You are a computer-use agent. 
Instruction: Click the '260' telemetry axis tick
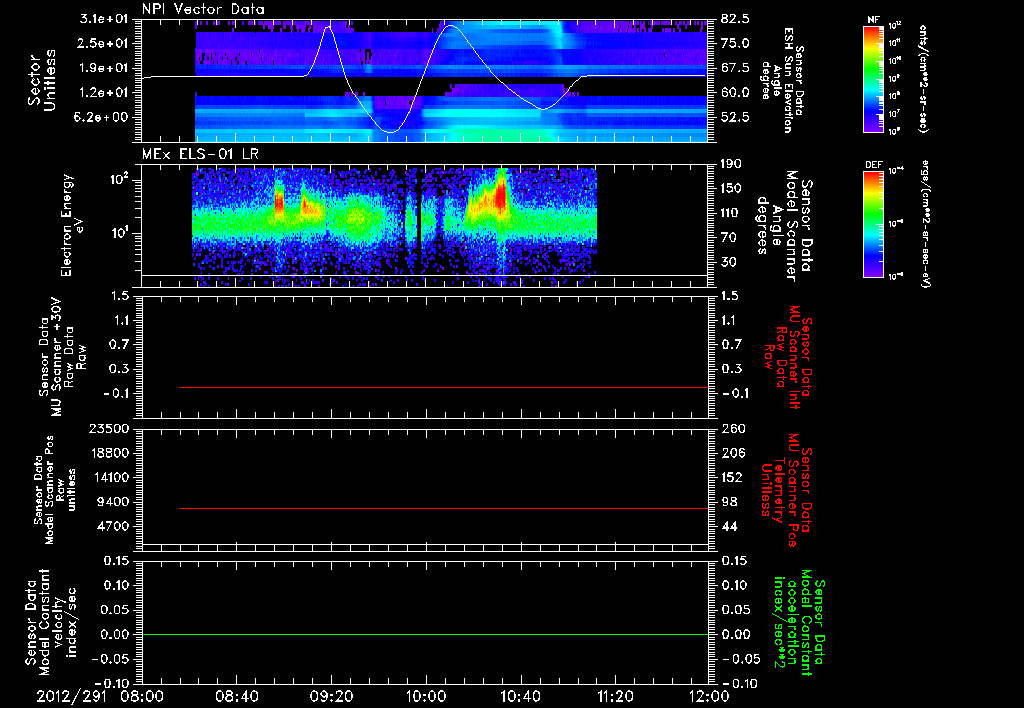pyautogui.click(x=732, y=429)
